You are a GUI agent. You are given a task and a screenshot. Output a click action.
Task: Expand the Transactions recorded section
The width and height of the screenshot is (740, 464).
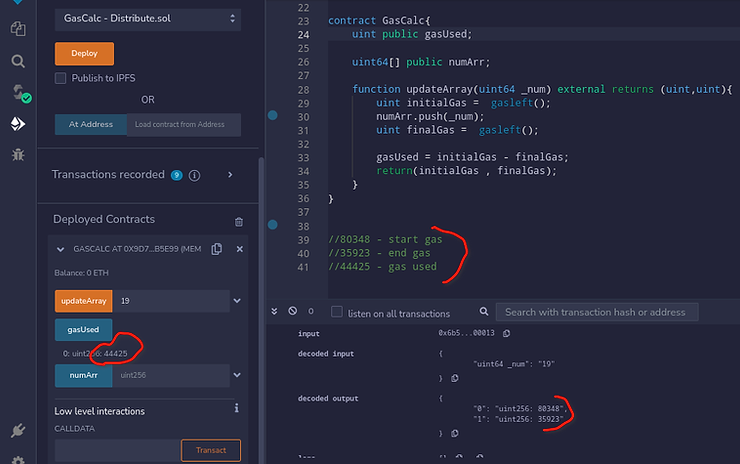(x=230, y=175)
